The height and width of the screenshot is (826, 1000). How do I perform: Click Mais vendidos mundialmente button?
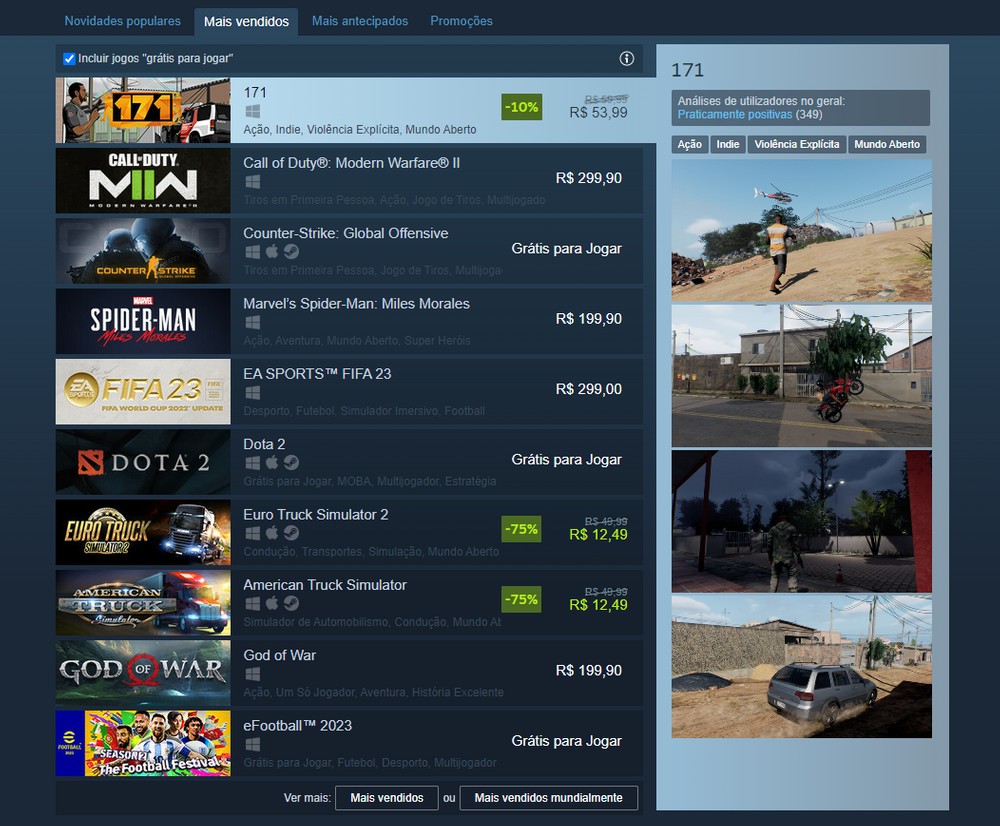[548, 798]
